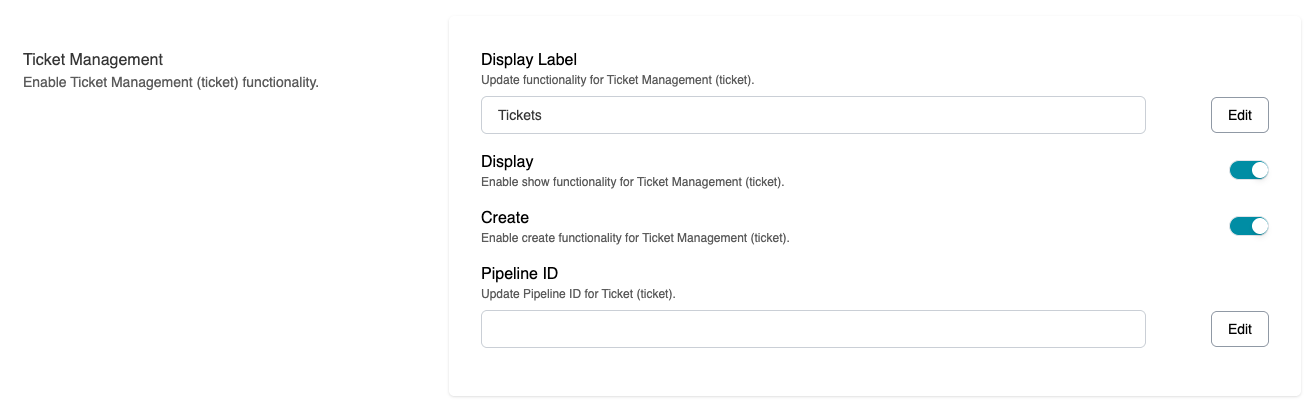The image size is (1313, 408).
Task: Focus the Display Label text field
Action: (812, 115)
